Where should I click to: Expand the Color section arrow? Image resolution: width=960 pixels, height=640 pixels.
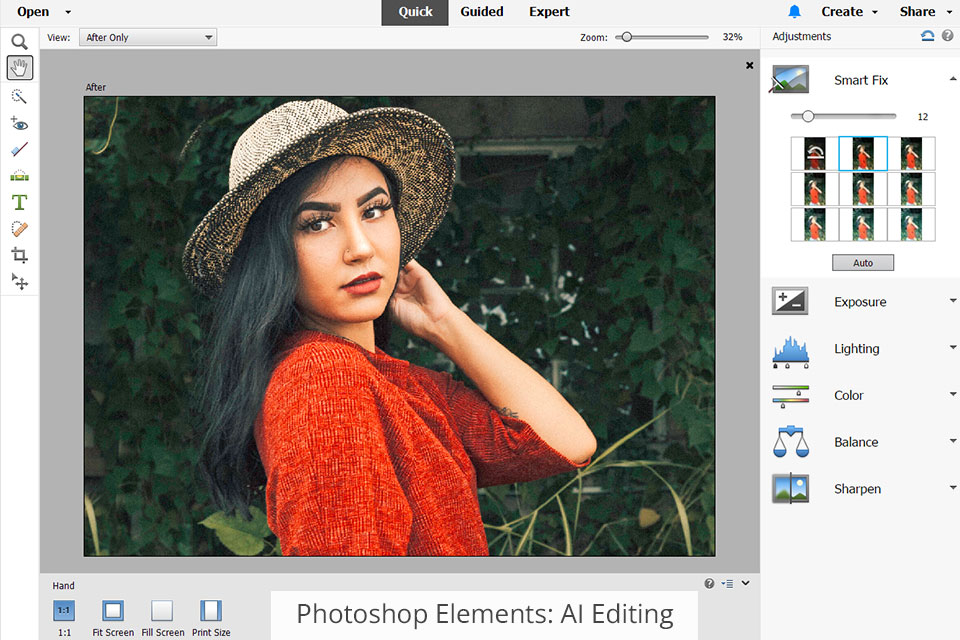click(x=953, y=394)
